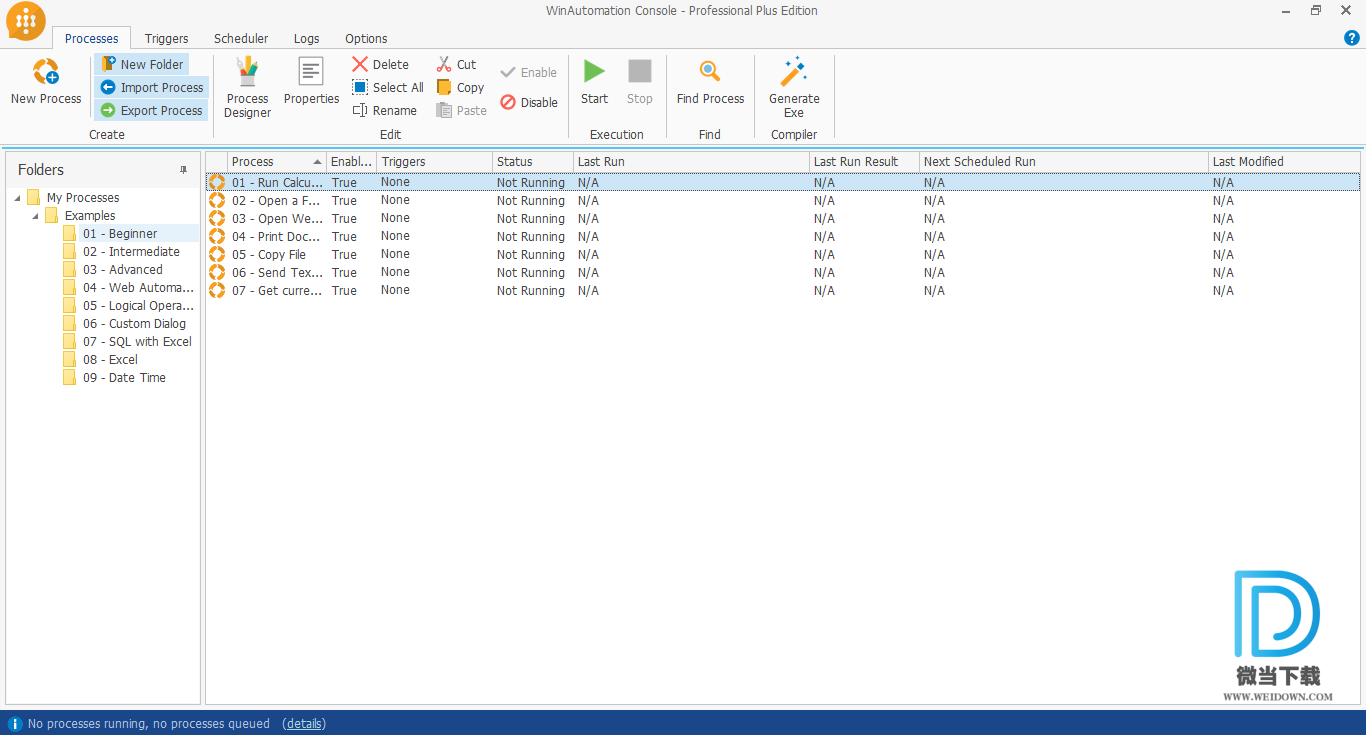Click the New Process icon

46,72
